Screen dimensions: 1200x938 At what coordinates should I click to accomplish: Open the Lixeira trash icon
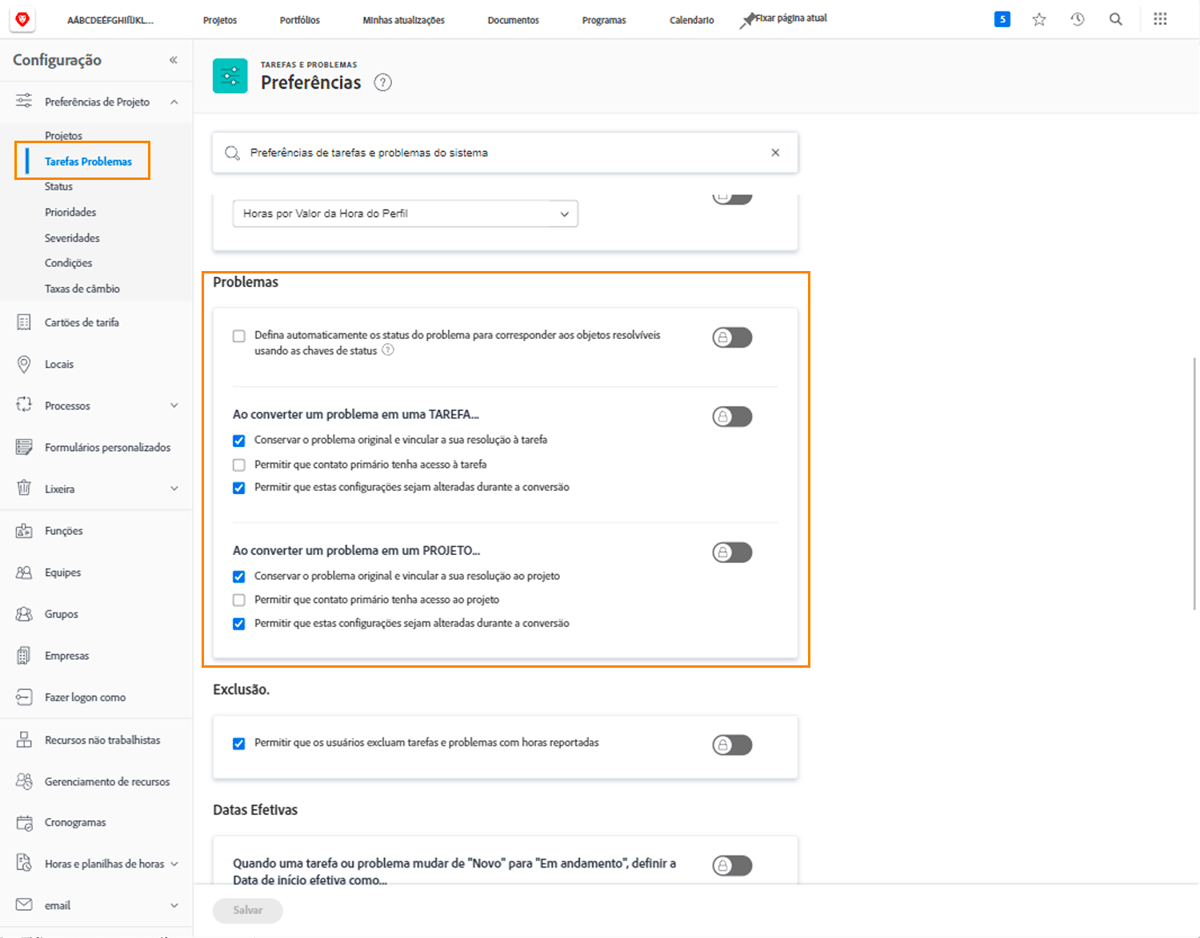tap(22, 488)
